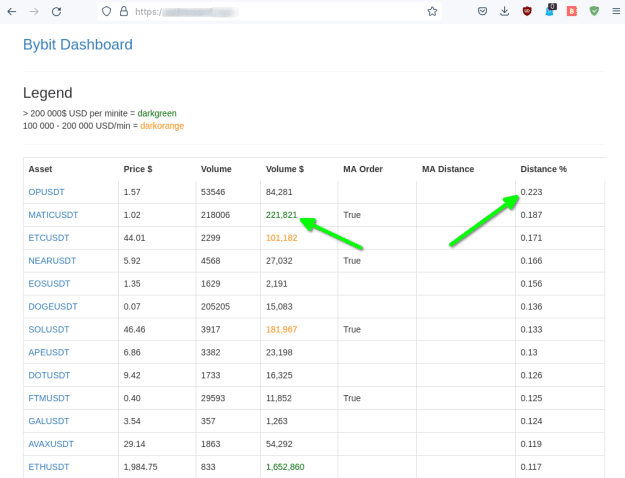The image size is (625, 478).
Task: Click the 205205 volume cell
Action: pyautogui.click(x=215, y=307)
